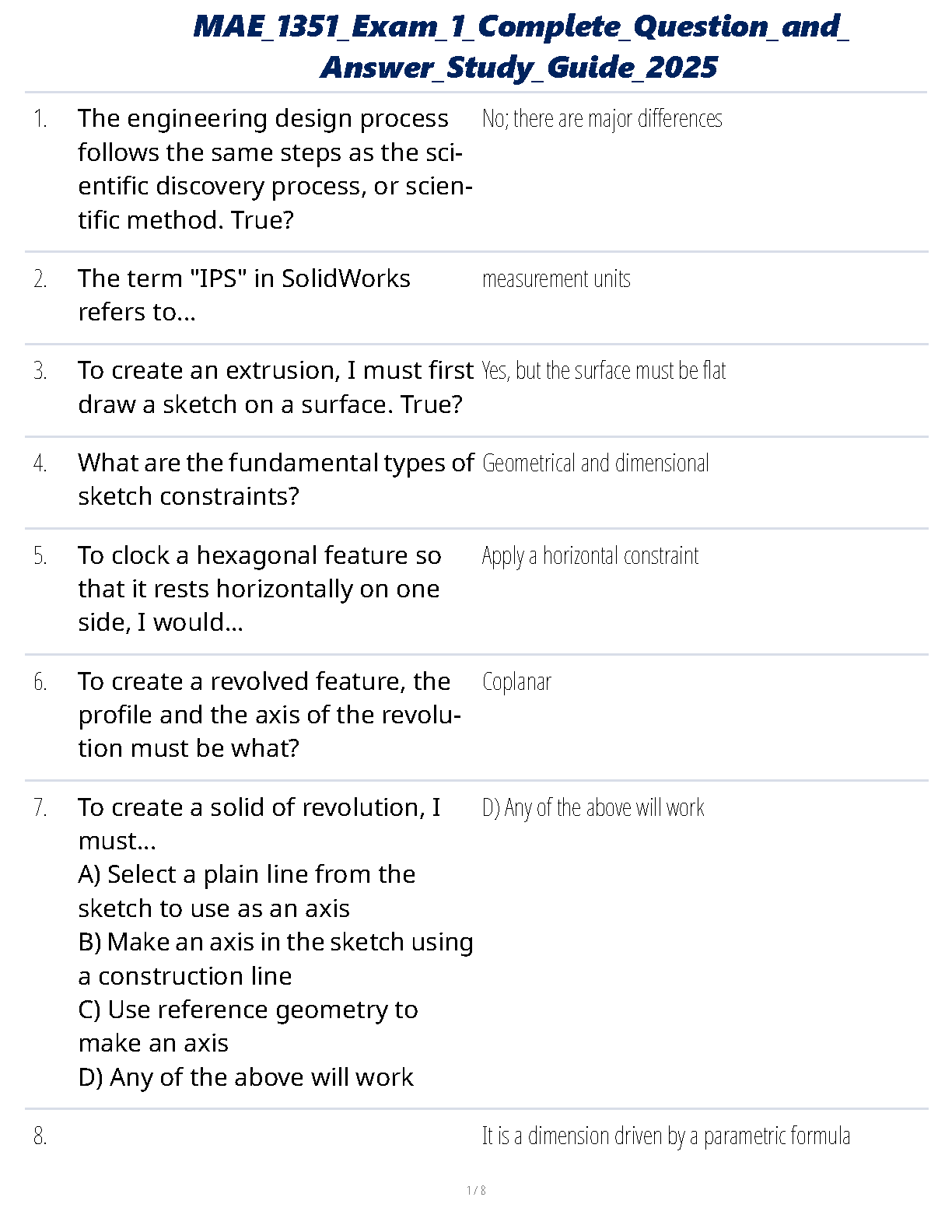Select the 'Apply a horizontal constraint' answer
This screenshot has width=952, height=1232.
coord(590,556)
